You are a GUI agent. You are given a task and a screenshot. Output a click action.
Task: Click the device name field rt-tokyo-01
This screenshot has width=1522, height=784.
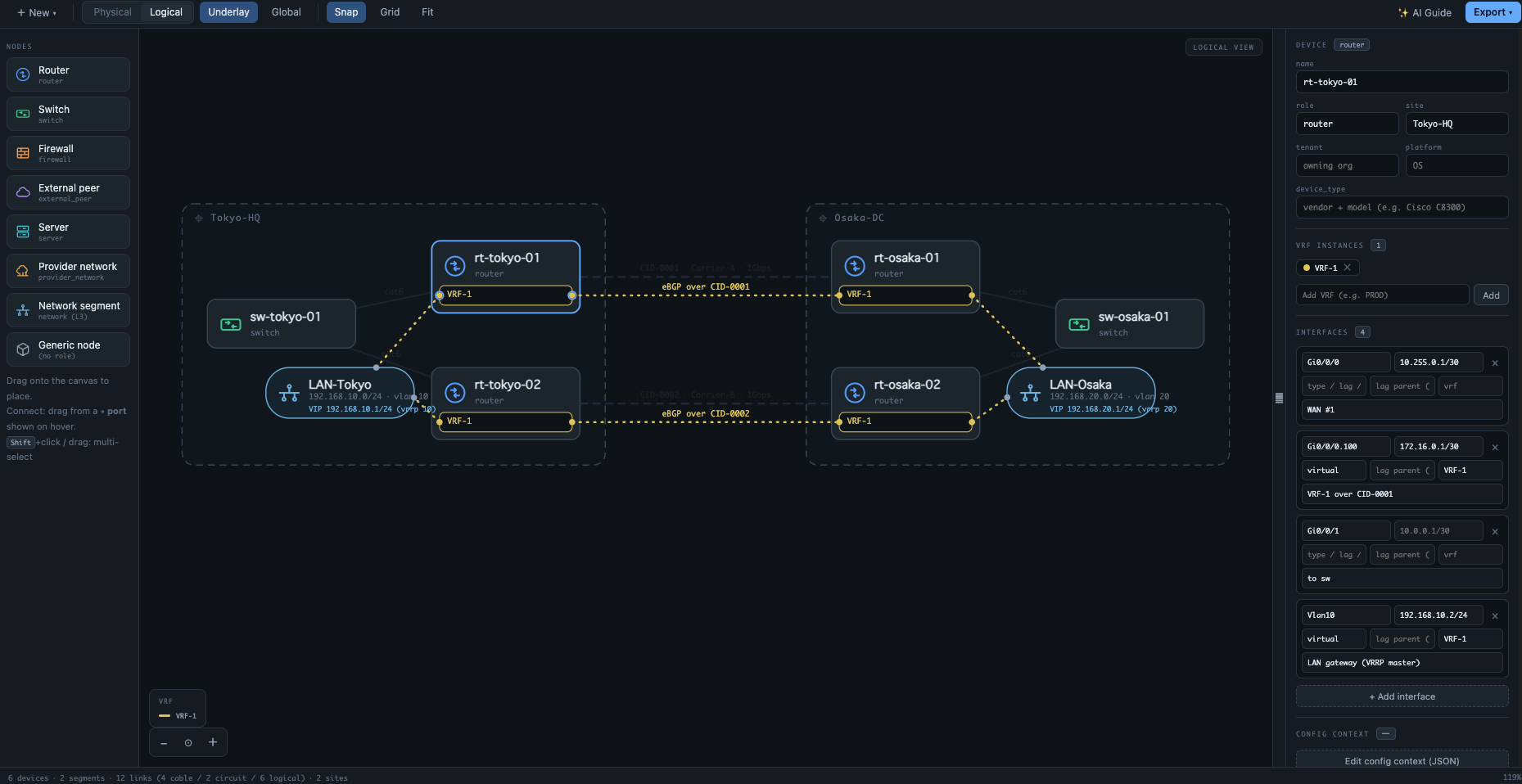pyautogui.click(x=1402, y=82)
